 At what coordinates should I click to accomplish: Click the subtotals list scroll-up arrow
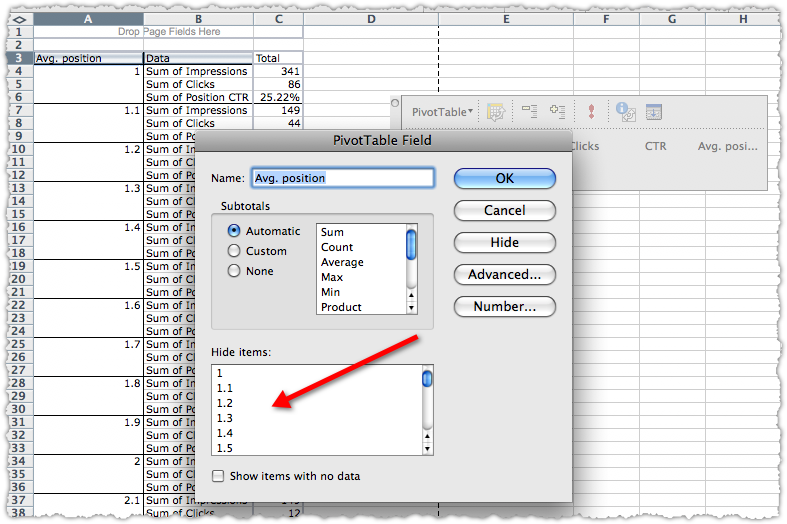coord(412,296)
